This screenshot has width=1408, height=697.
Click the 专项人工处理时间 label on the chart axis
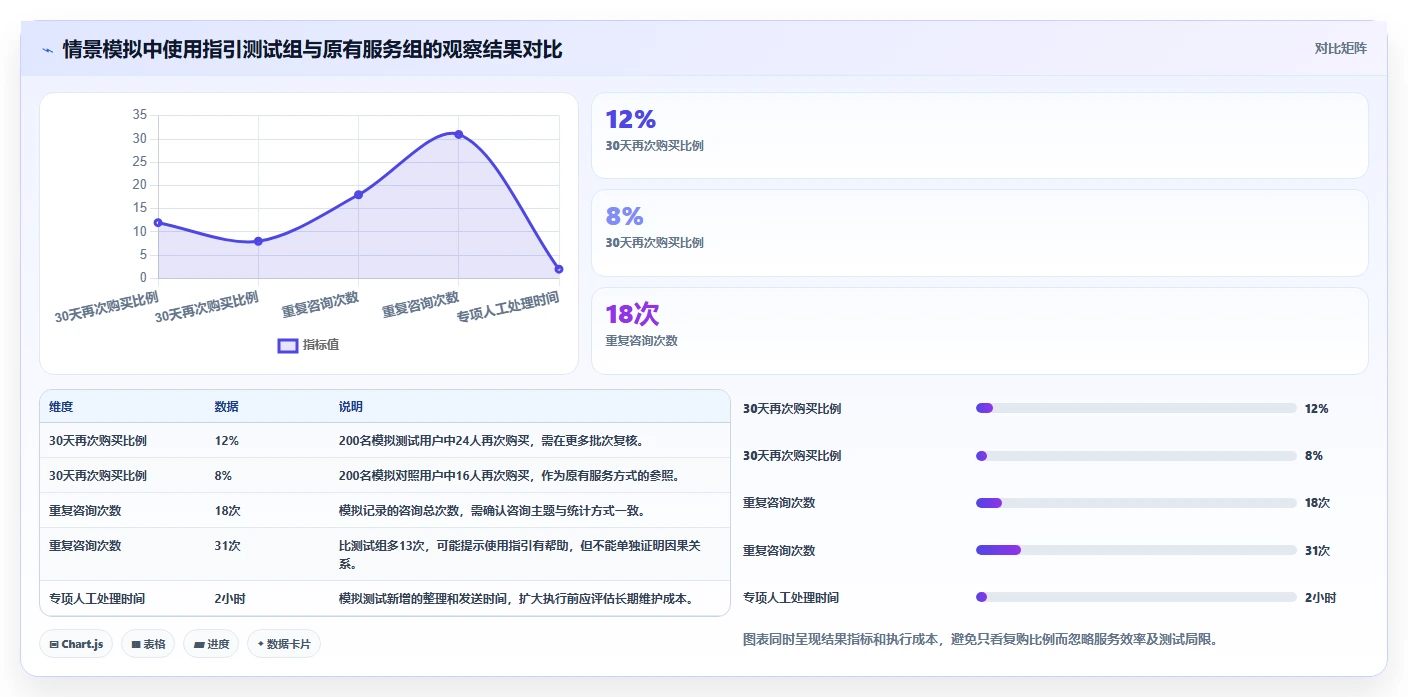[x=508, y=307]
